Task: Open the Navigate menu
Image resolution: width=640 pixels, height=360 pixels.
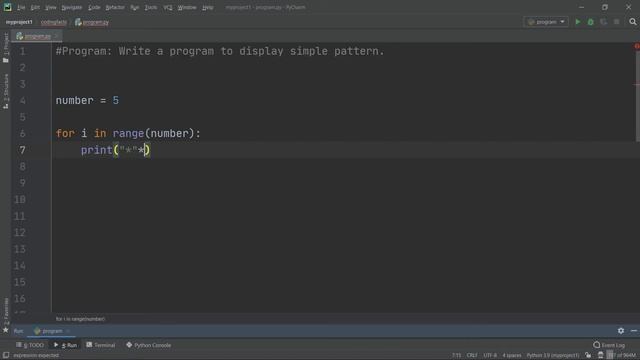Action: point(71,7)
